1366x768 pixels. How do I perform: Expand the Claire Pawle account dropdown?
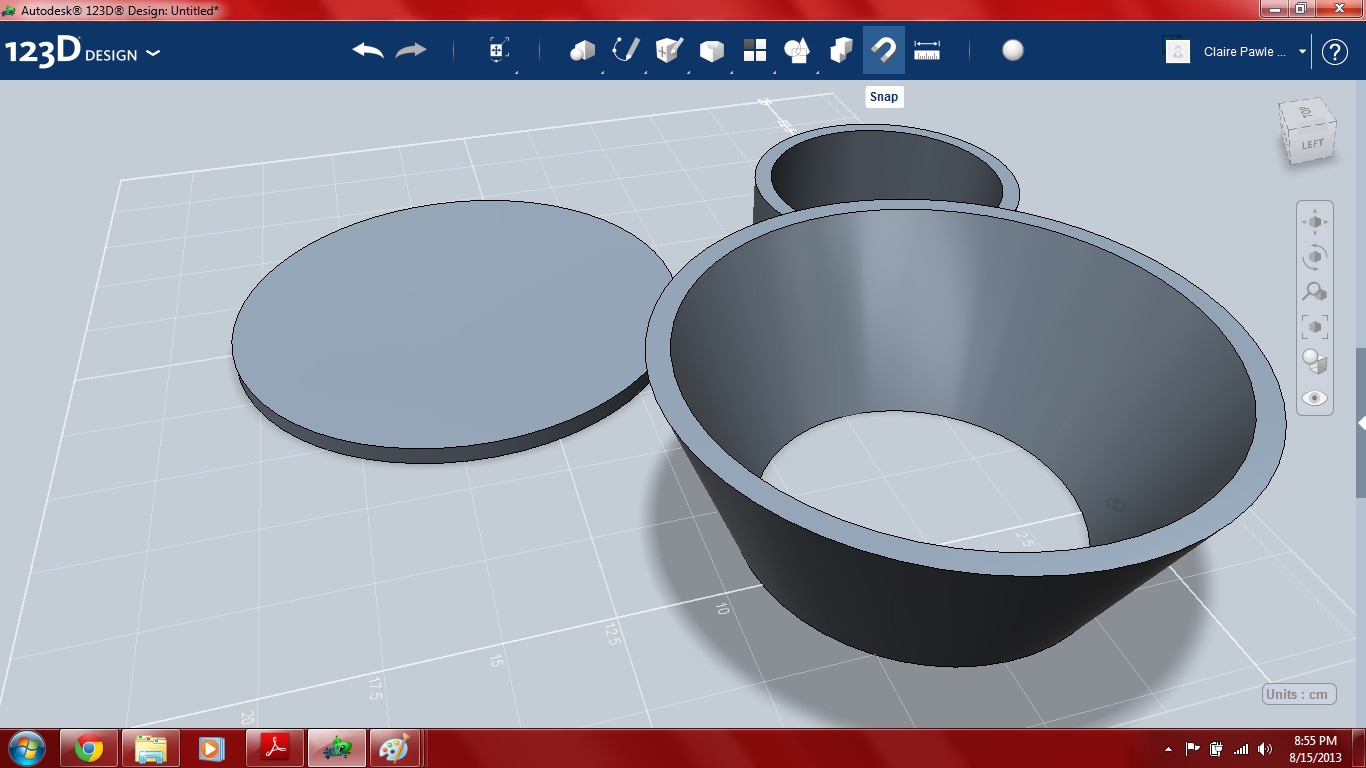click(1303, 52)
